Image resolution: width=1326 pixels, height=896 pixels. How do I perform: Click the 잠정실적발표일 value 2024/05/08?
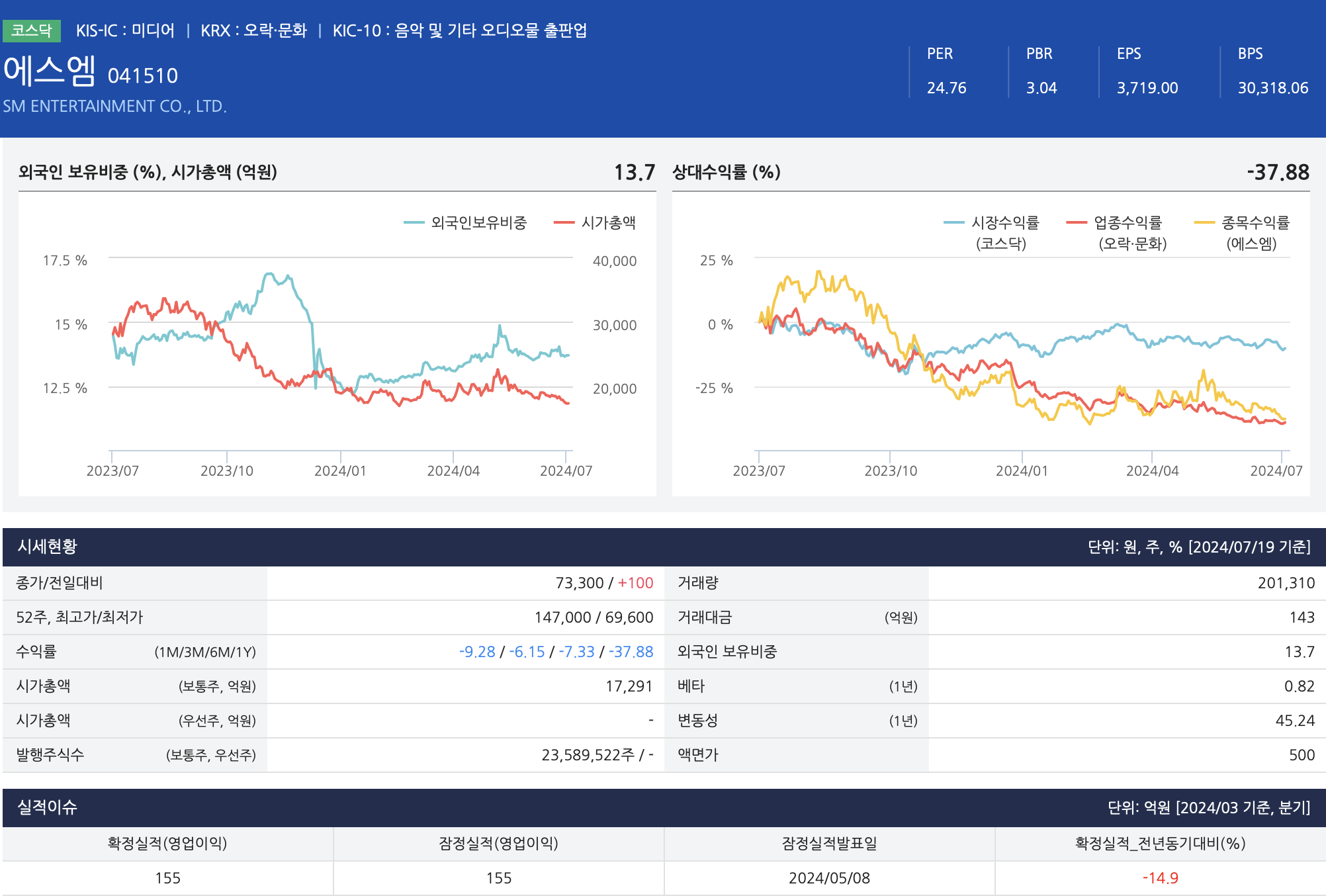pyautogui.click(x=829, y=878)
